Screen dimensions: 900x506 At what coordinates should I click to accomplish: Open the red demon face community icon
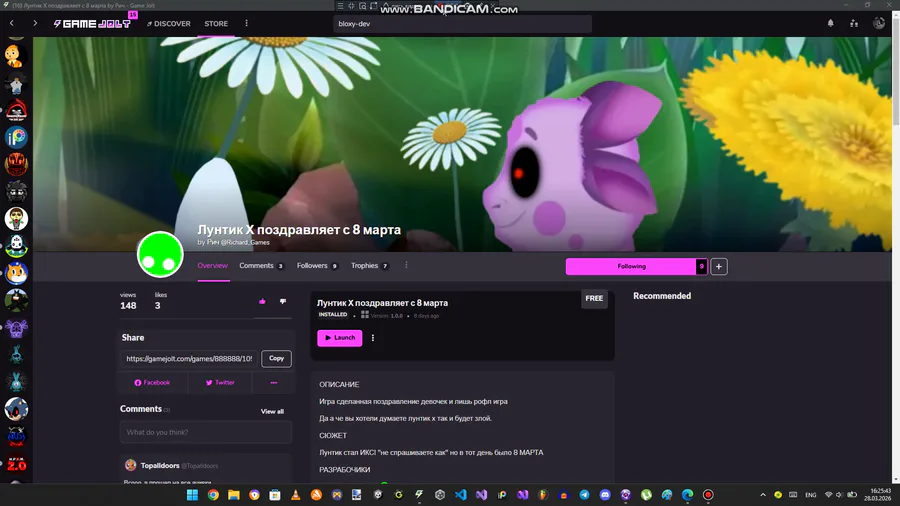(x=16, y=165)
